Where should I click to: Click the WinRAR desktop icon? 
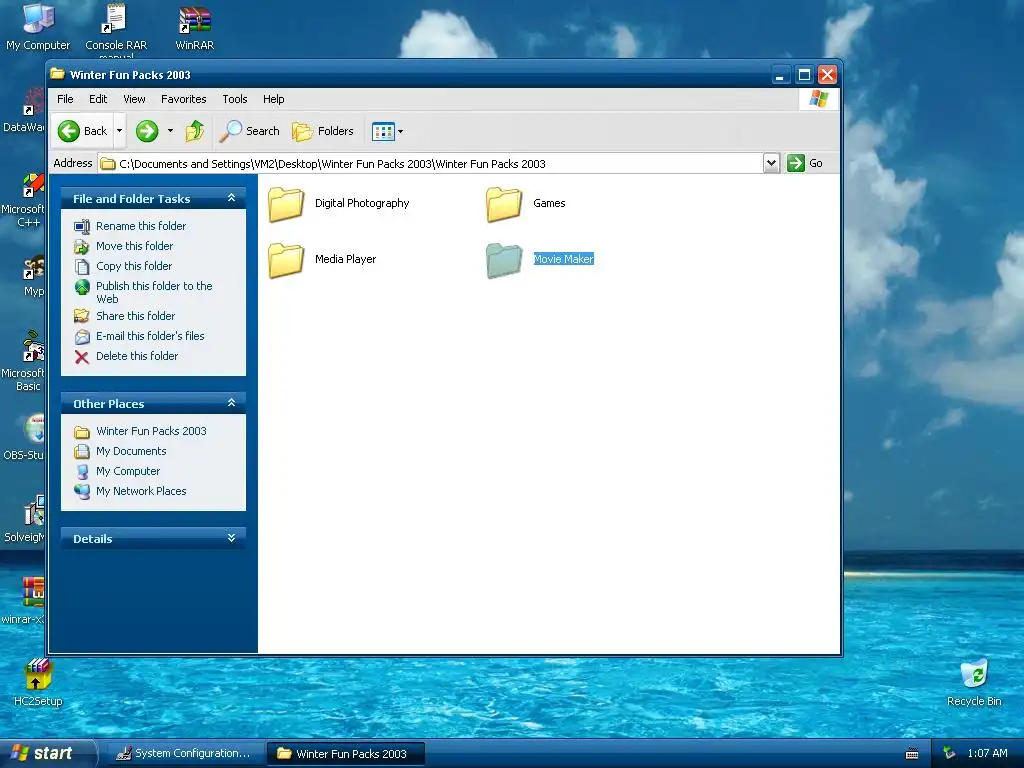click(195, 28)
